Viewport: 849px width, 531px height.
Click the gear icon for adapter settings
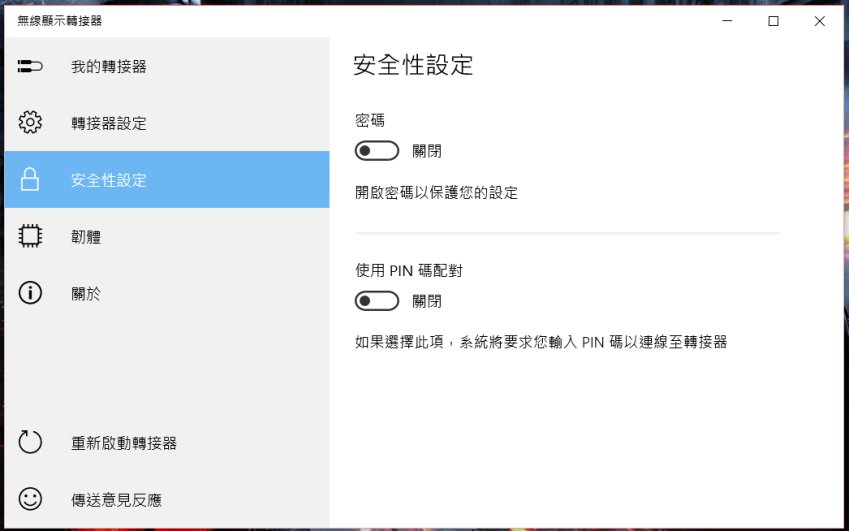[x=30, y=123]
